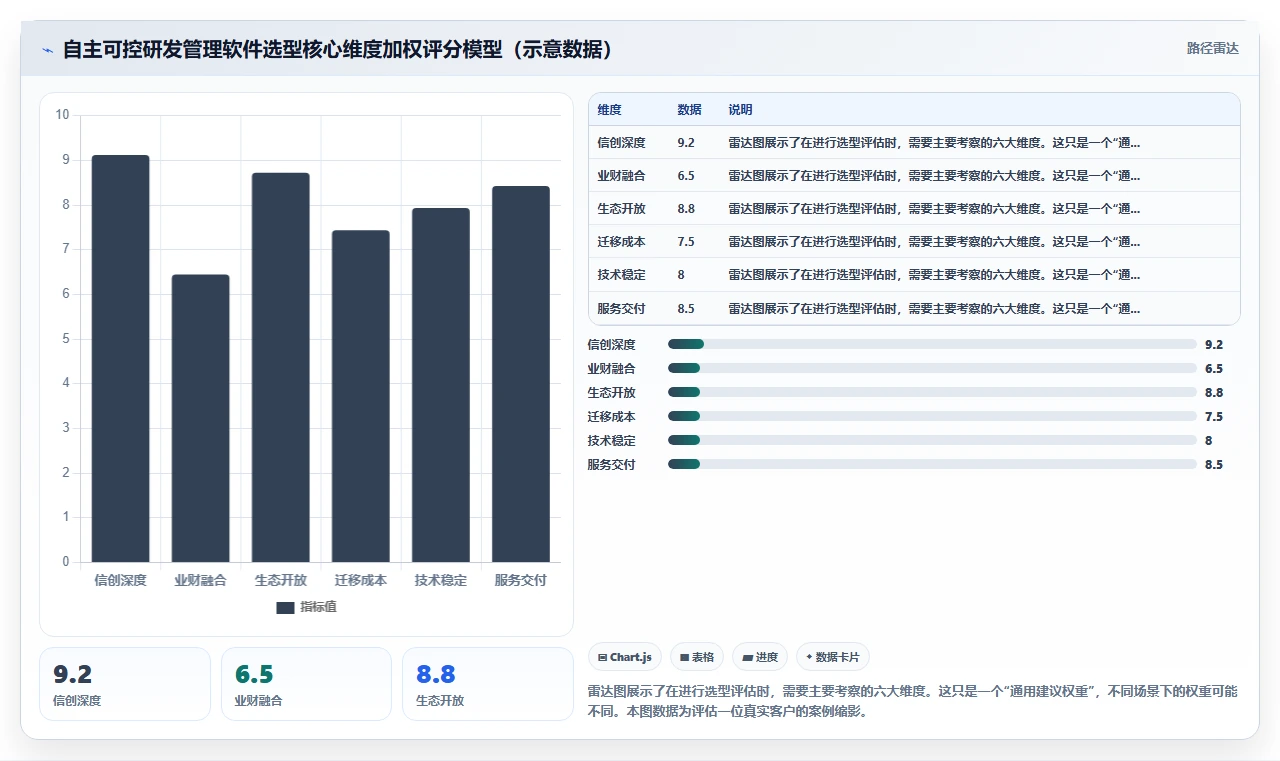
Task: Click the 生态开放 bar in chart
Action: (281, 367)
